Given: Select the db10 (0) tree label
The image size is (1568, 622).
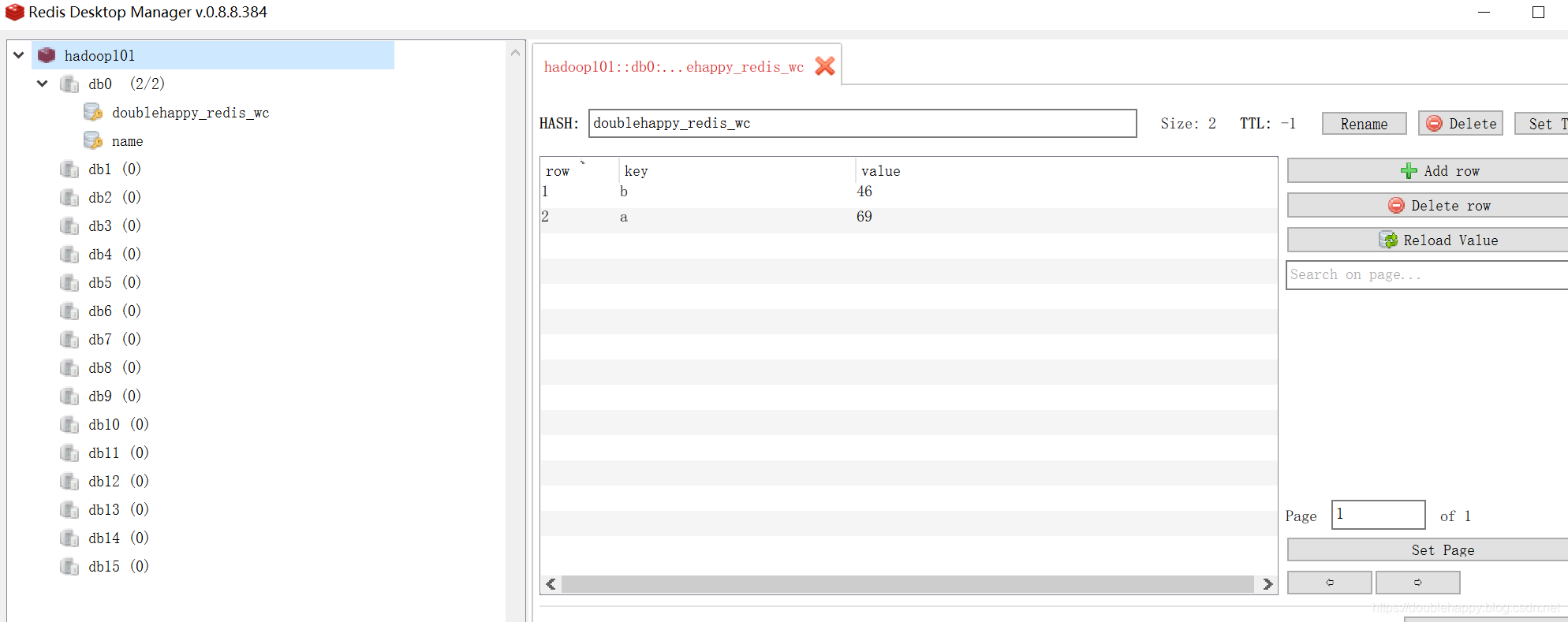Looking at the screenshot, I should point(118,424).
